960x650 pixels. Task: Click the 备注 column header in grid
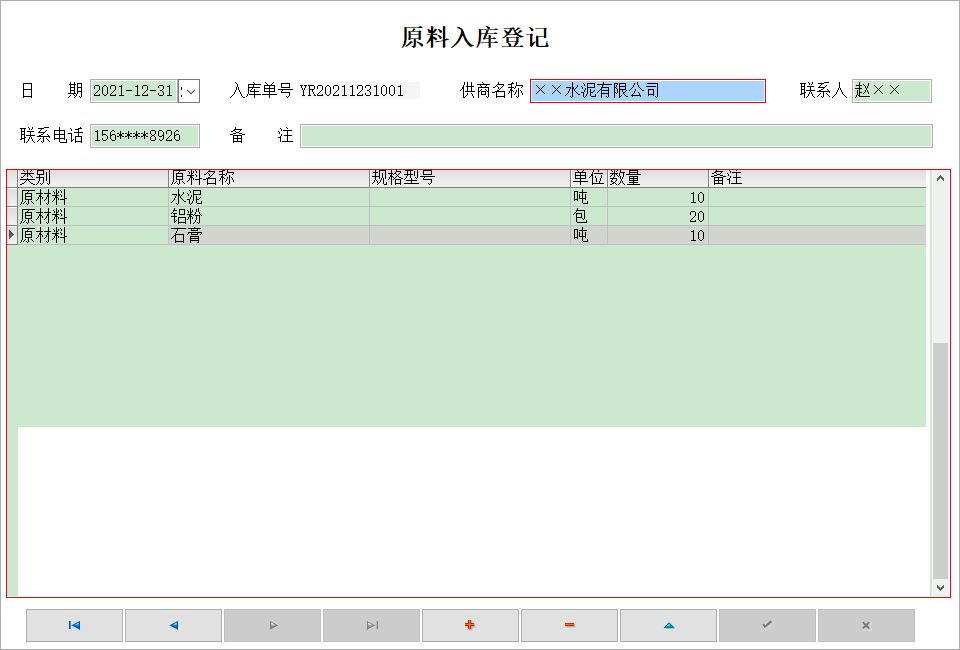click(x=817, y=178)
